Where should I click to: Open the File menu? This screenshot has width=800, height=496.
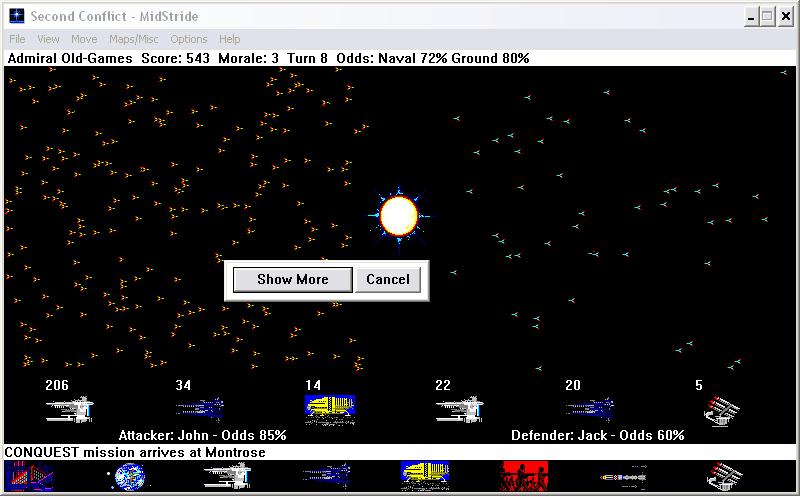[17, 39]
